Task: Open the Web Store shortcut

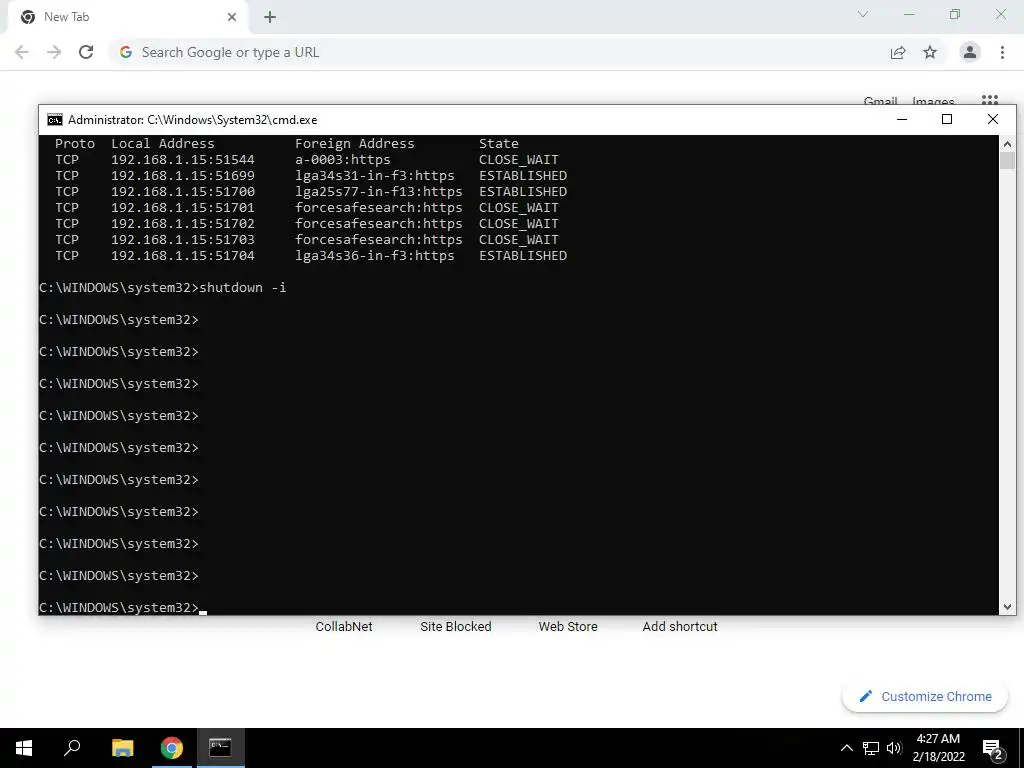Action: (568, 626)
